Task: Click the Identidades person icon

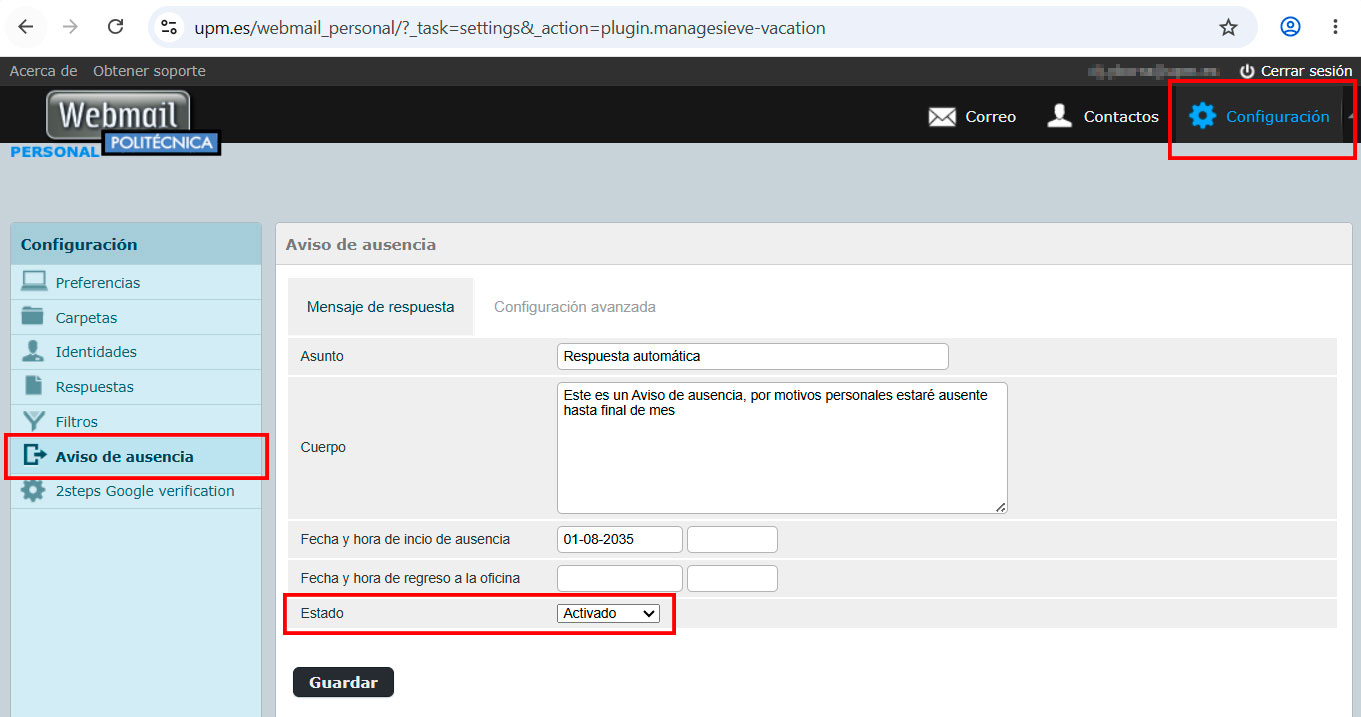Action: click(34, 351)
